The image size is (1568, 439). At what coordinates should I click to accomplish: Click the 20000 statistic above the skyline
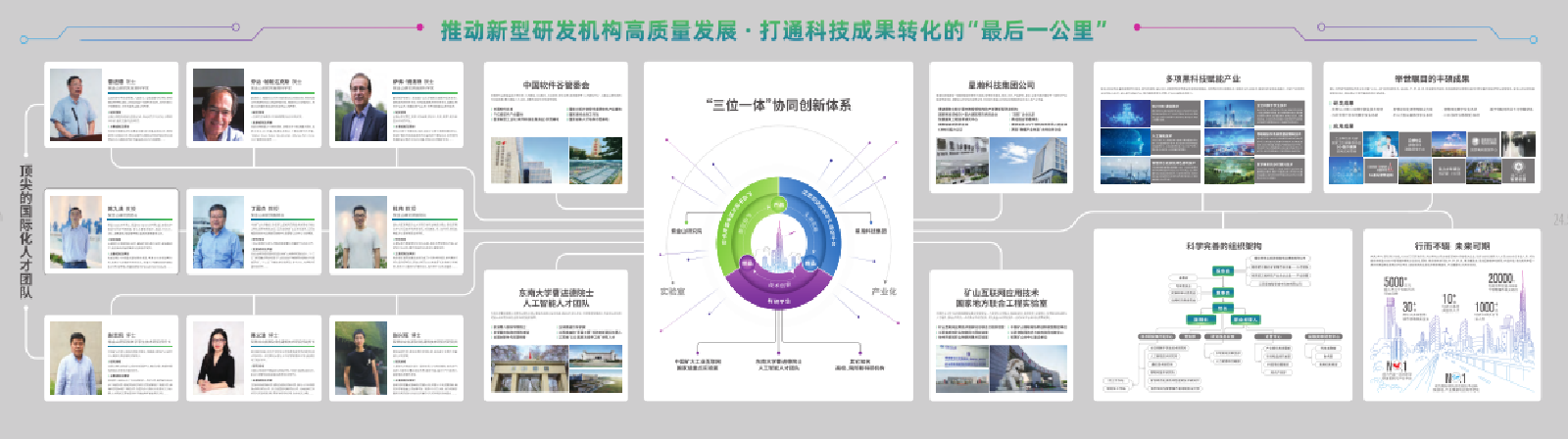point(1501,278)
